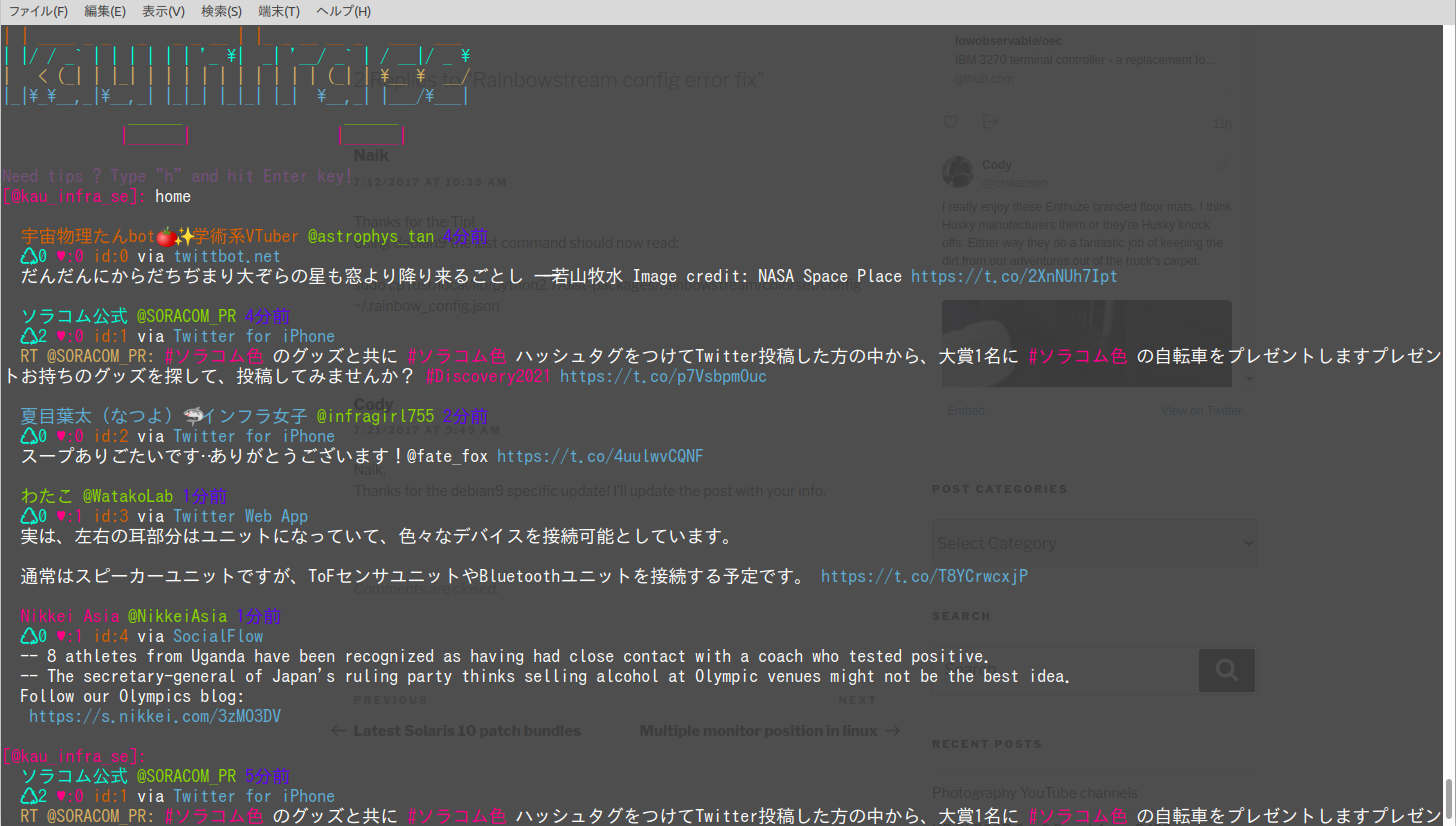The height and width of the screenshot is (826, 1456).
Task: Like the lowobservable/oec tweet with the heart icon
Action: [x=950, y=121]
